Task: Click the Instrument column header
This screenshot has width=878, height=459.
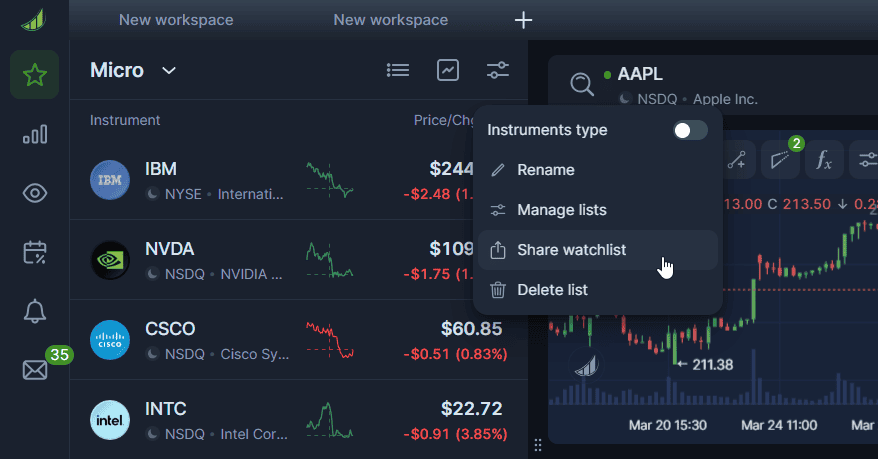Action: pyautogui.click(x=125, y=120)
